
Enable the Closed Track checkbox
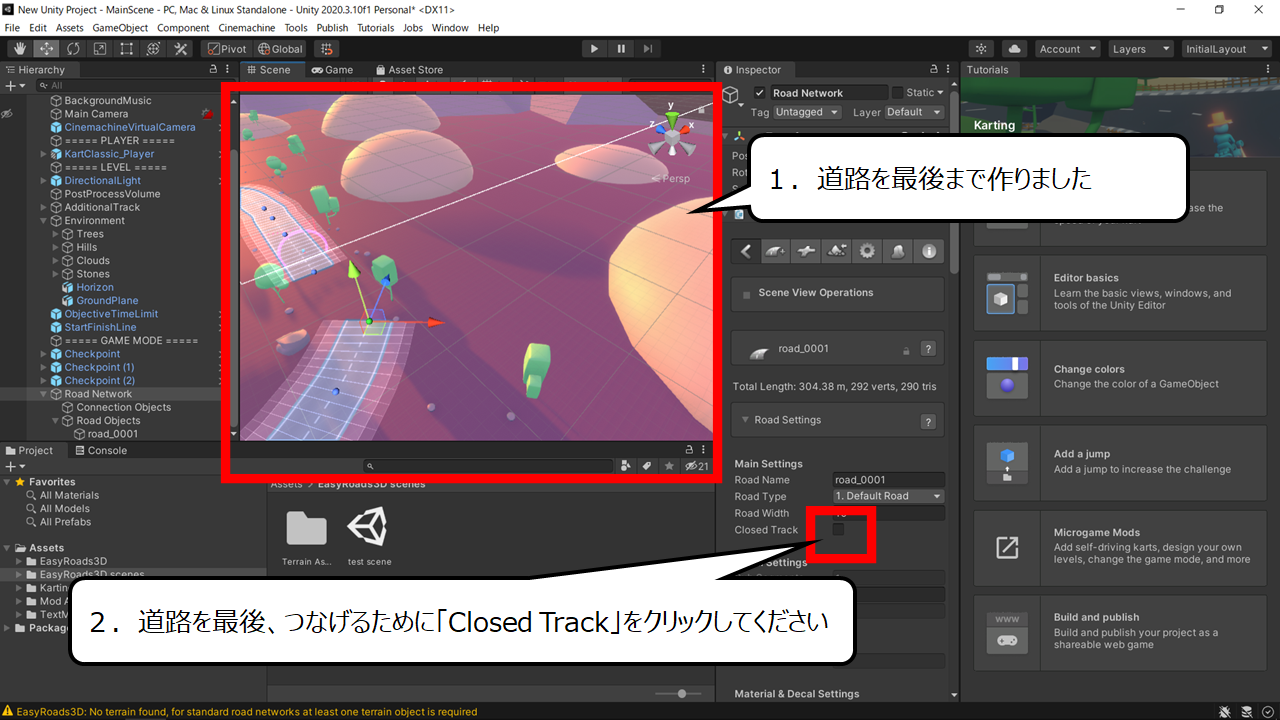839,529
